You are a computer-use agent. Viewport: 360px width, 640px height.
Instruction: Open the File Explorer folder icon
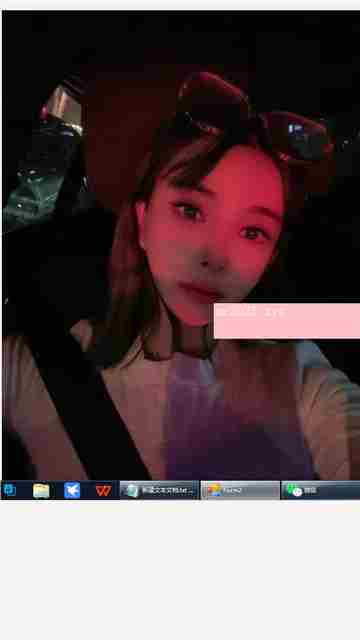click(41, 490)
